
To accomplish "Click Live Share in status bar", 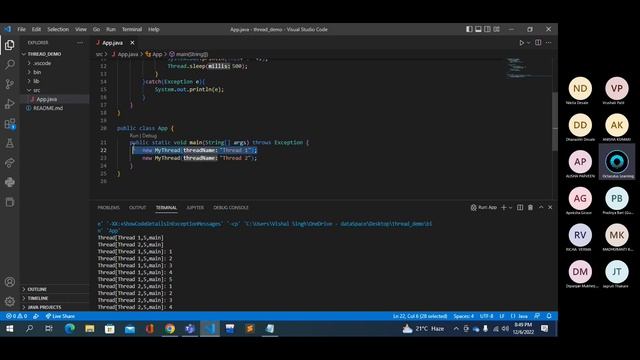I will pyautogui.click(x=60, y=316).
